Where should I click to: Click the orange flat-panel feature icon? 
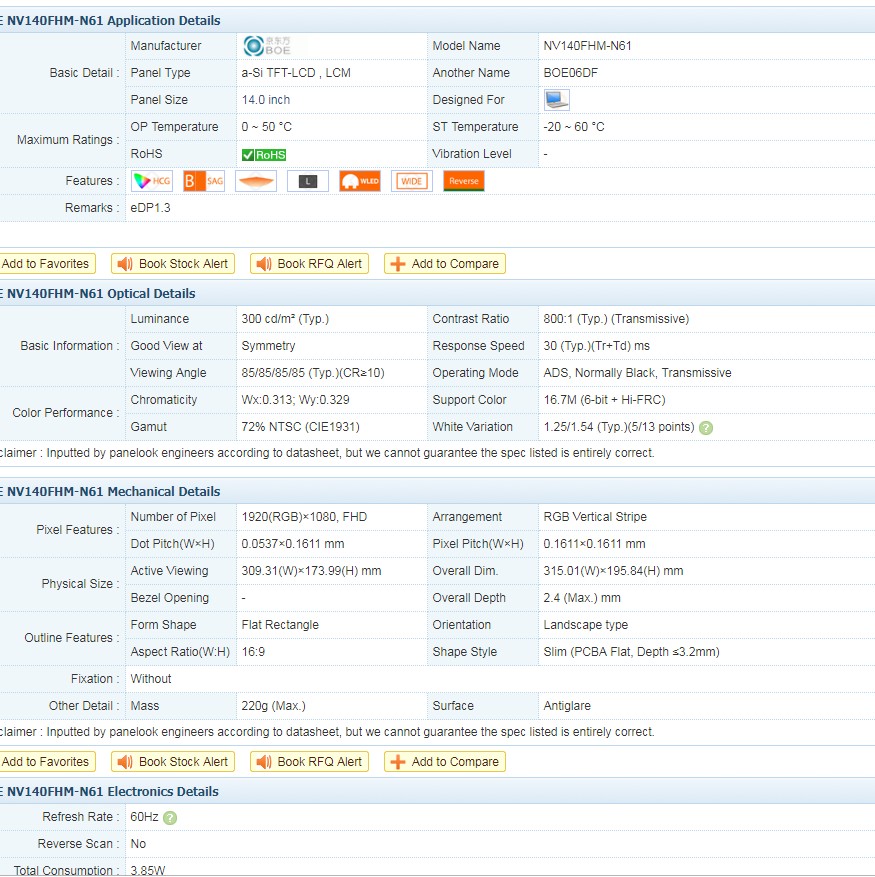pyautogui.click(x=256, y=181)
